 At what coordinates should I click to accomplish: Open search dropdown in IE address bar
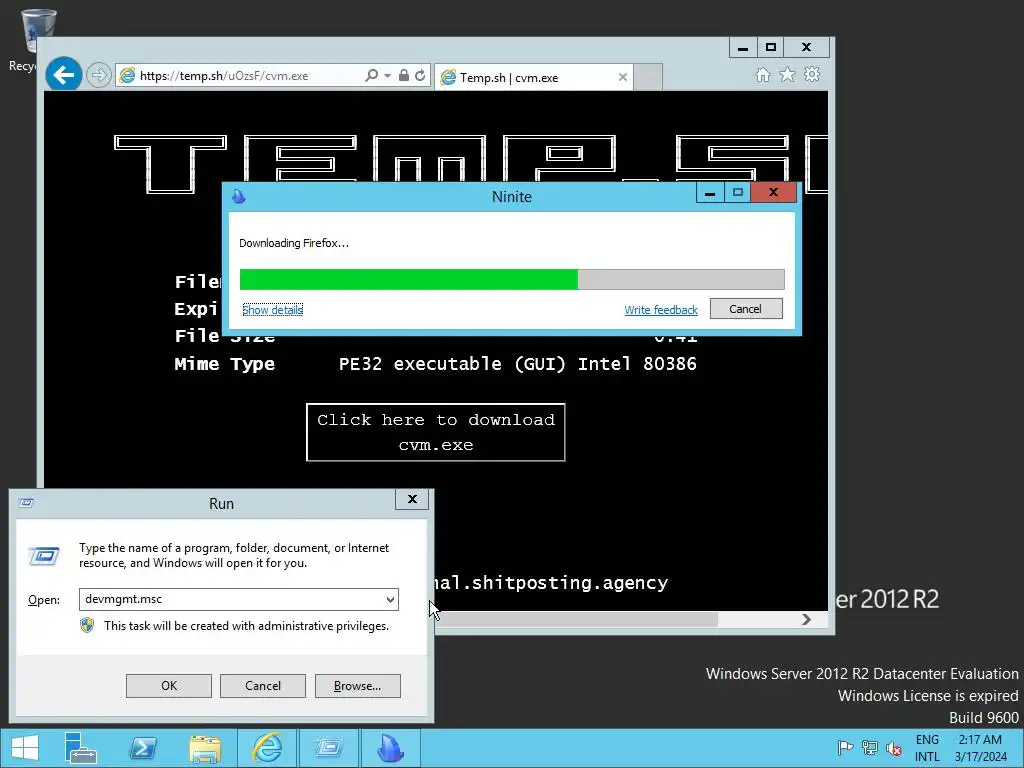pyautogui.click(x=387, y=76)
